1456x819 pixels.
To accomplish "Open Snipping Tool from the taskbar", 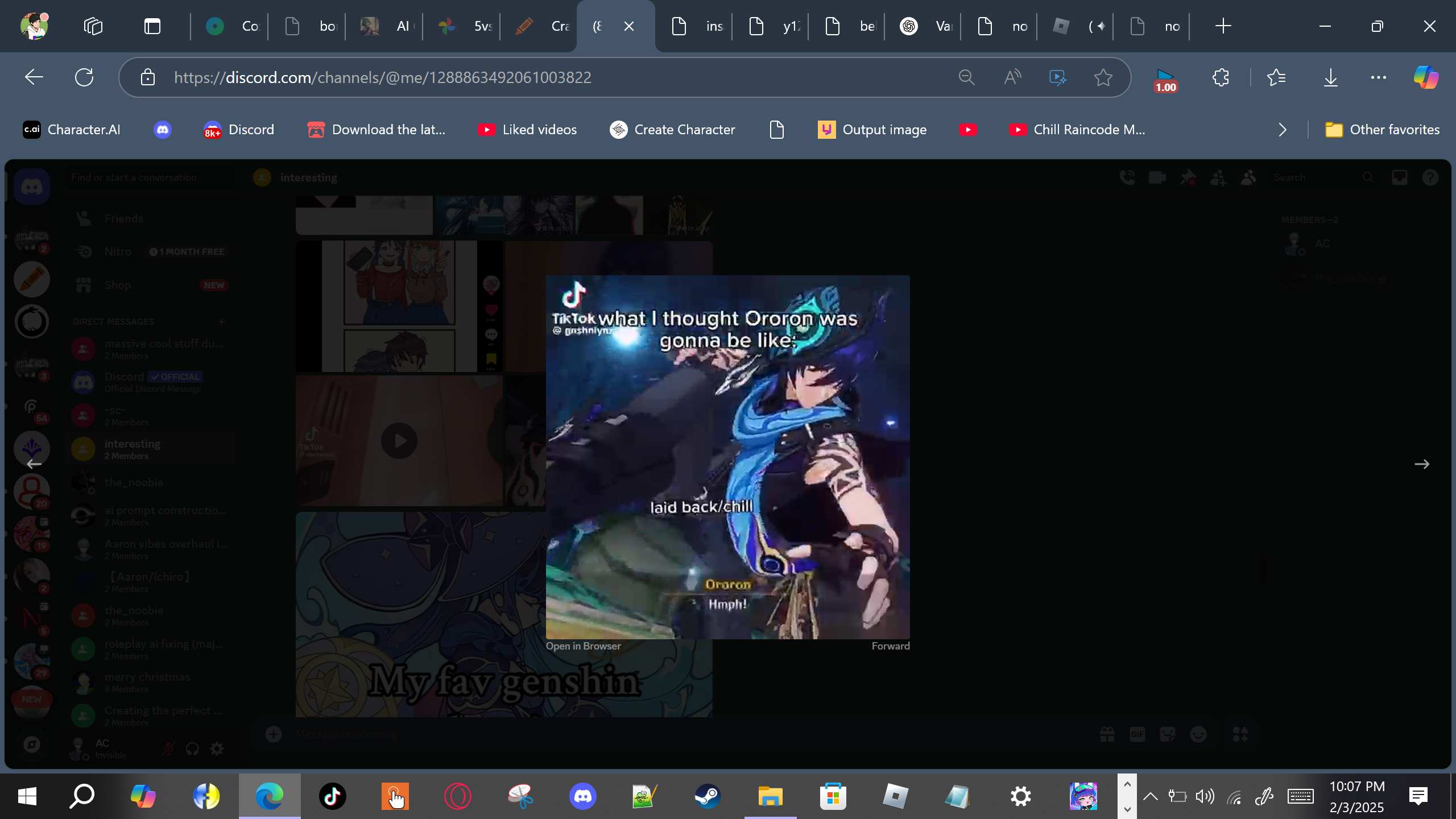I will [x=520, y=796].
